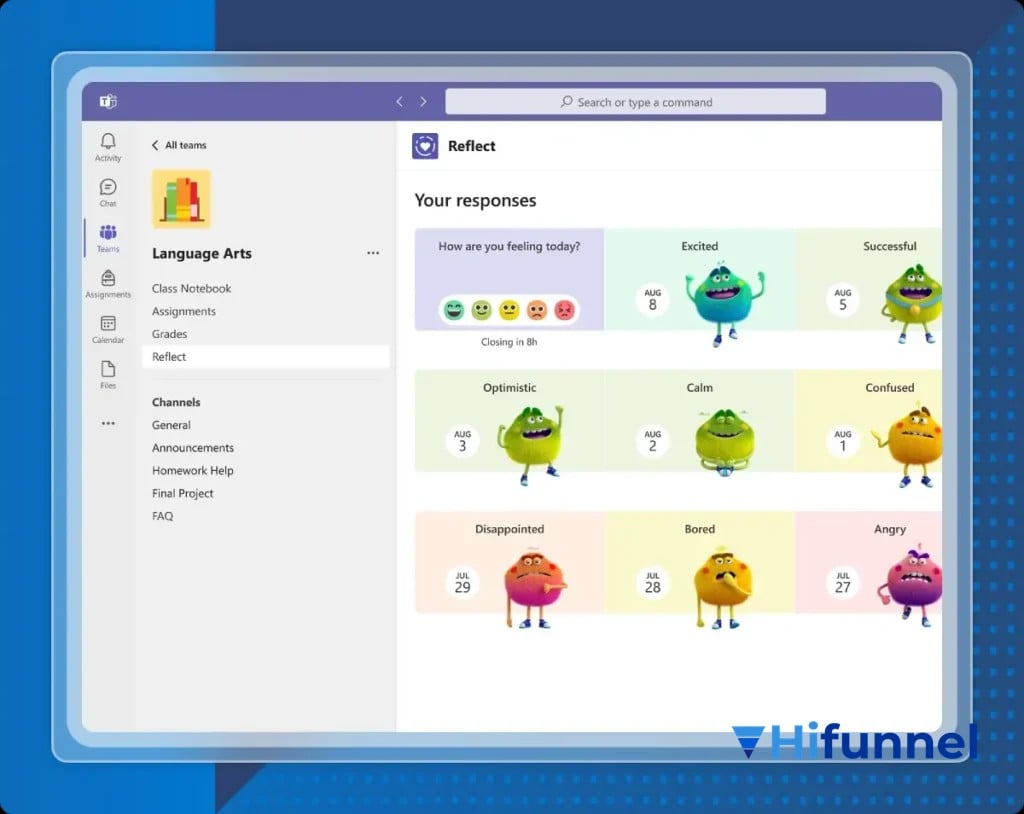Select the angry red emoji
This screenshot has height=814, width=1024.
click(x=564, y=310)
